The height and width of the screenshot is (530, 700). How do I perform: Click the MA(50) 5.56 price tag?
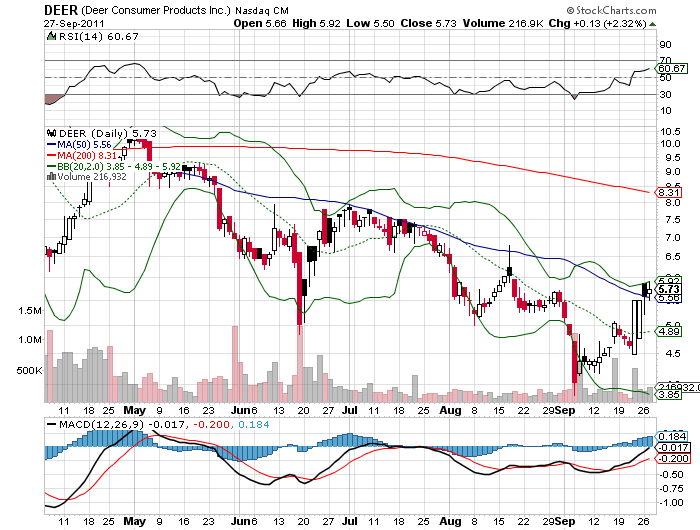click(668, 298)
